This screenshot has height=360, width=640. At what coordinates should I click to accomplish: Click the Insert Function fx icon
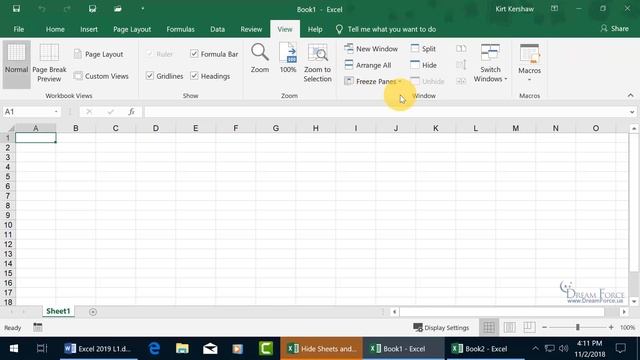pos(131,111)
